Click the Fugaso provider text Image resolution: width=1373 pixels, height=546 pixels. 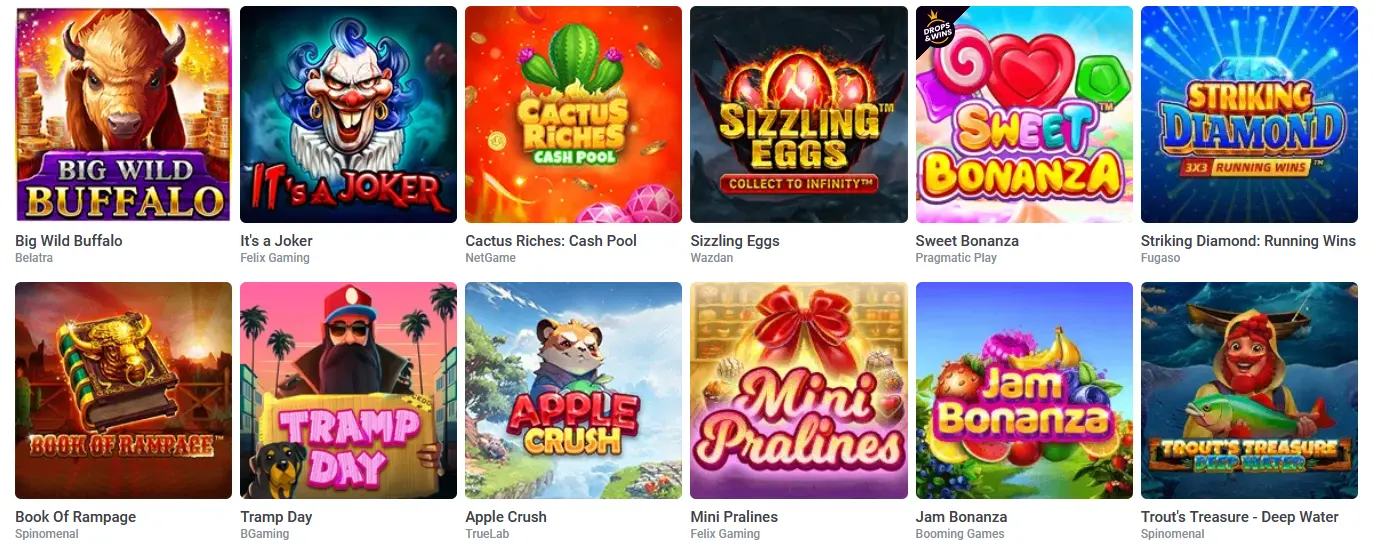point(1161,258)
